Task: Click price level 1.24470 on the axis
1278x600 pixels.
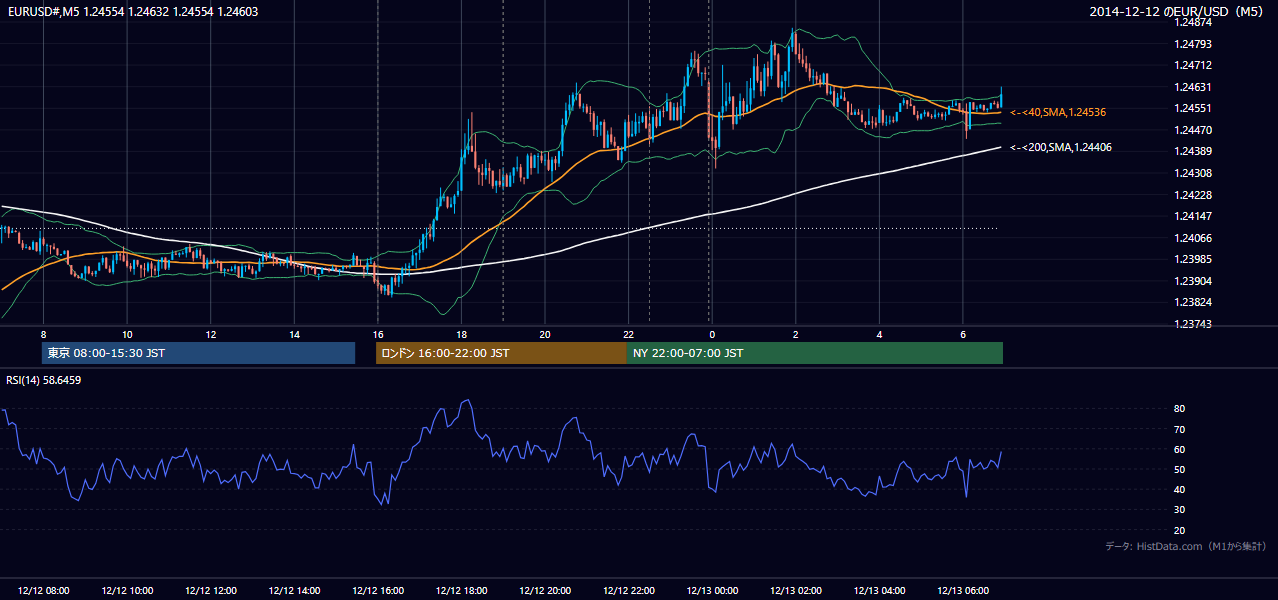Action: 1192,130
